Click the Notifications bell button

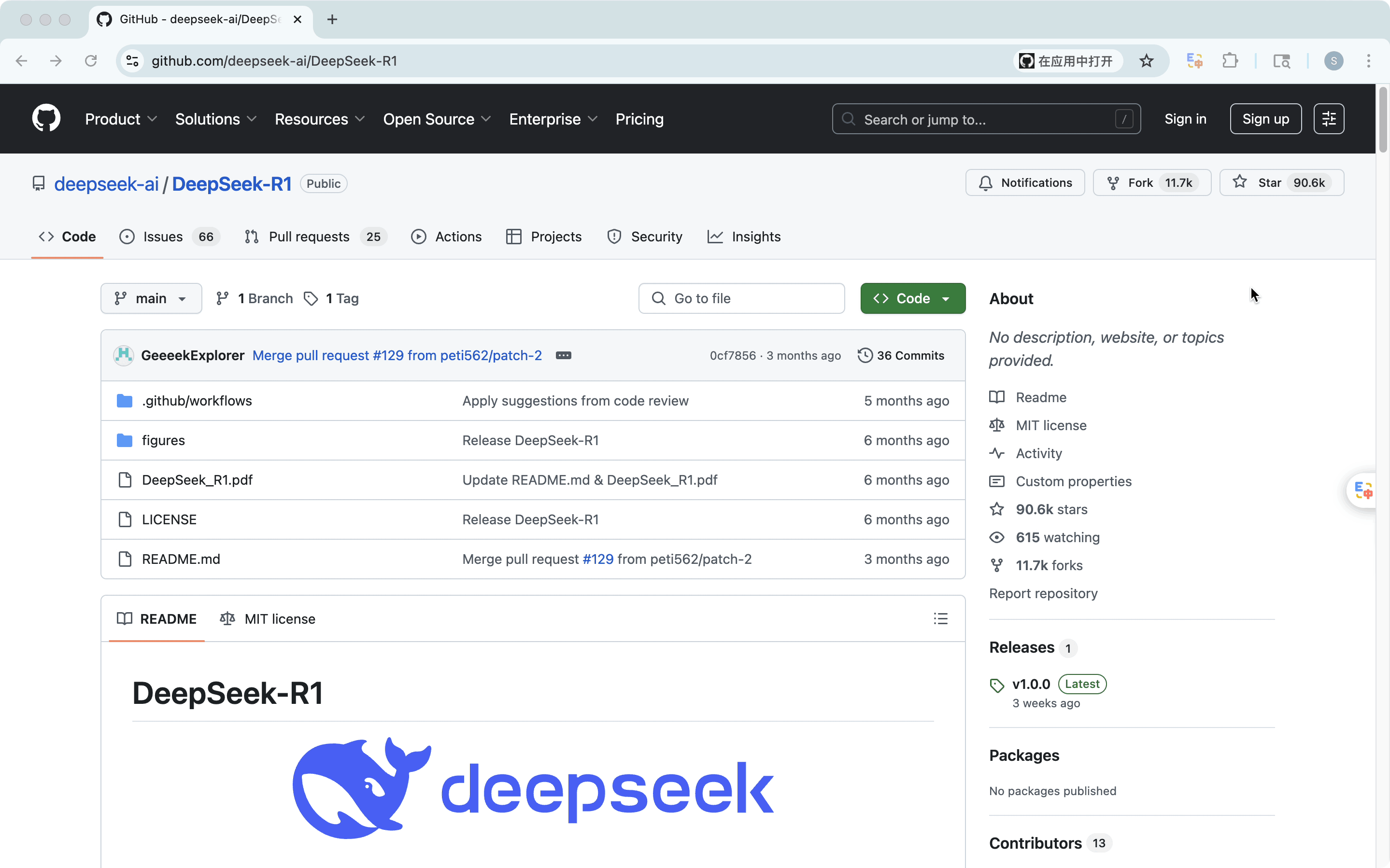click(1025, 182)
